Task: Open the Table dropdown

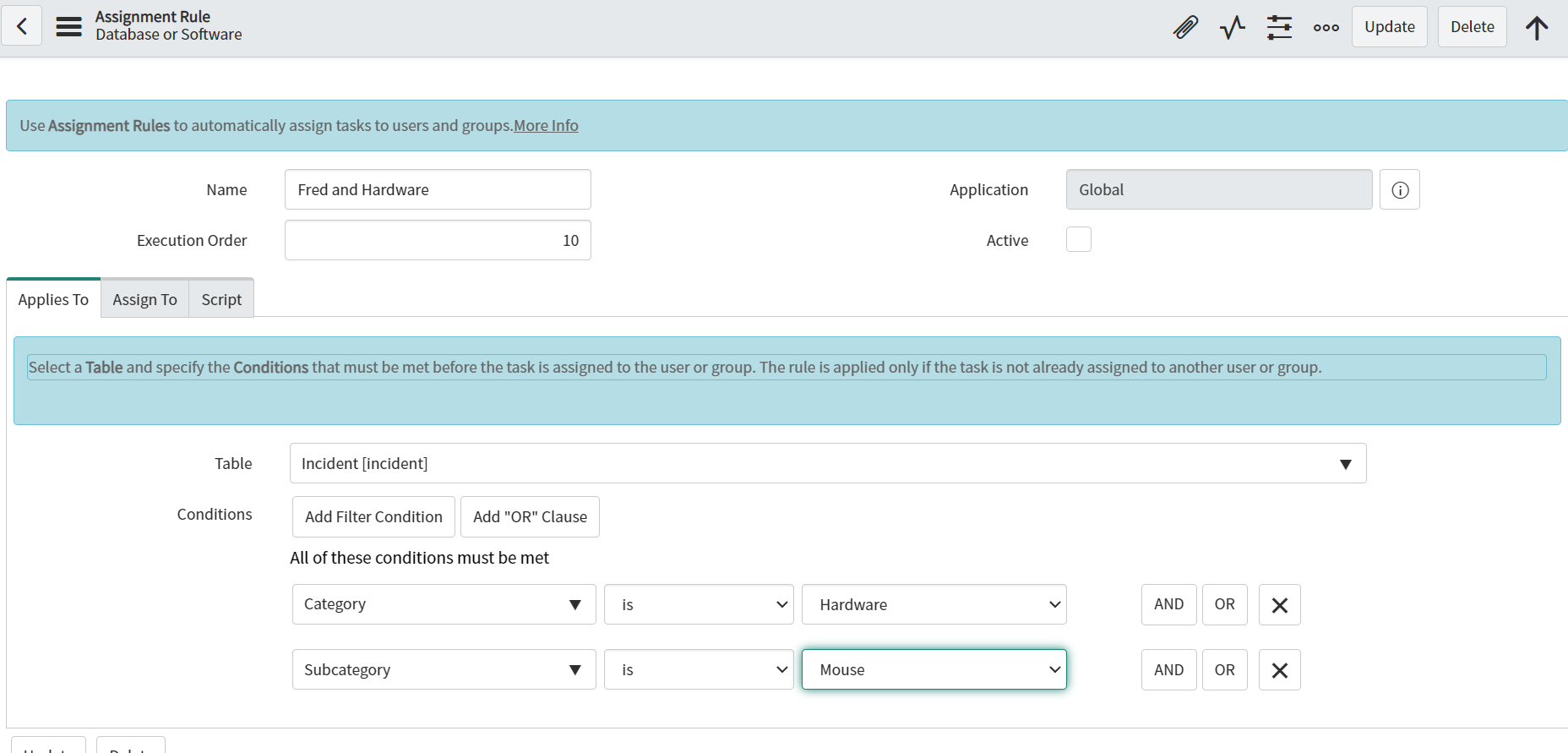Action: (x=828, y=463)
